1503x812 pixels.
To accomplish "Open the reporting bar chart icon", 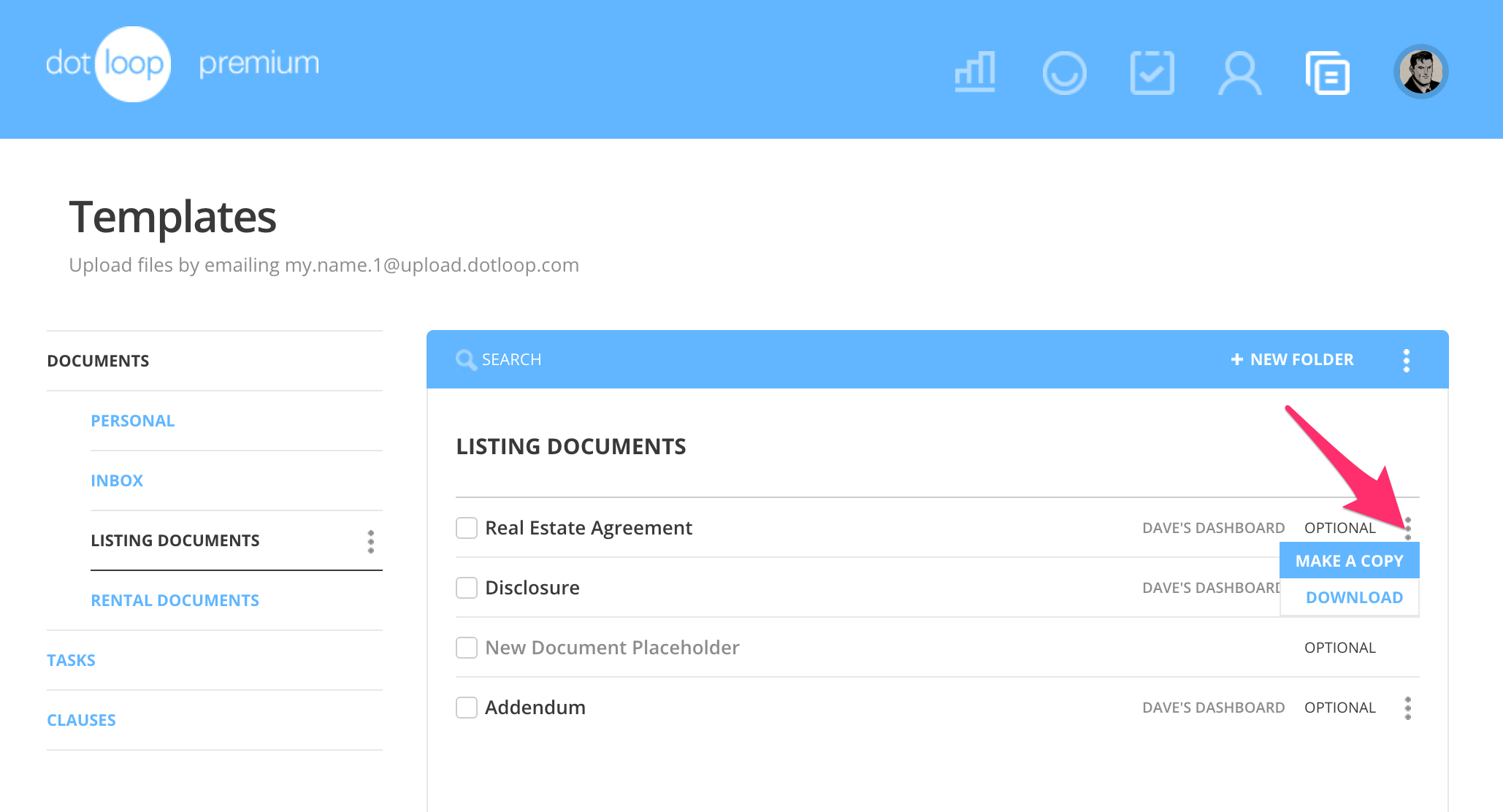I will coord(975,72).
